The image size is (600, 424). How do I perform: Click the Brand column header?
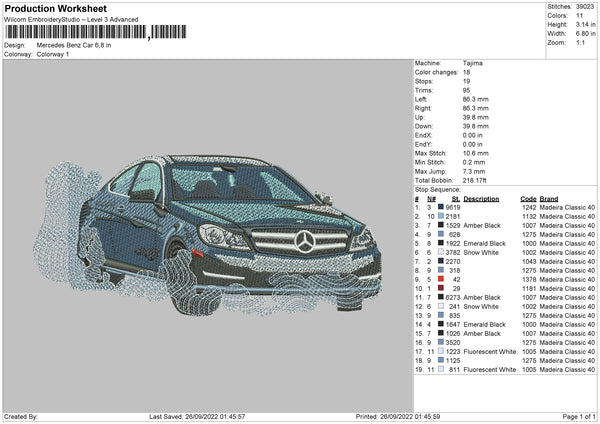pos(549,199)
